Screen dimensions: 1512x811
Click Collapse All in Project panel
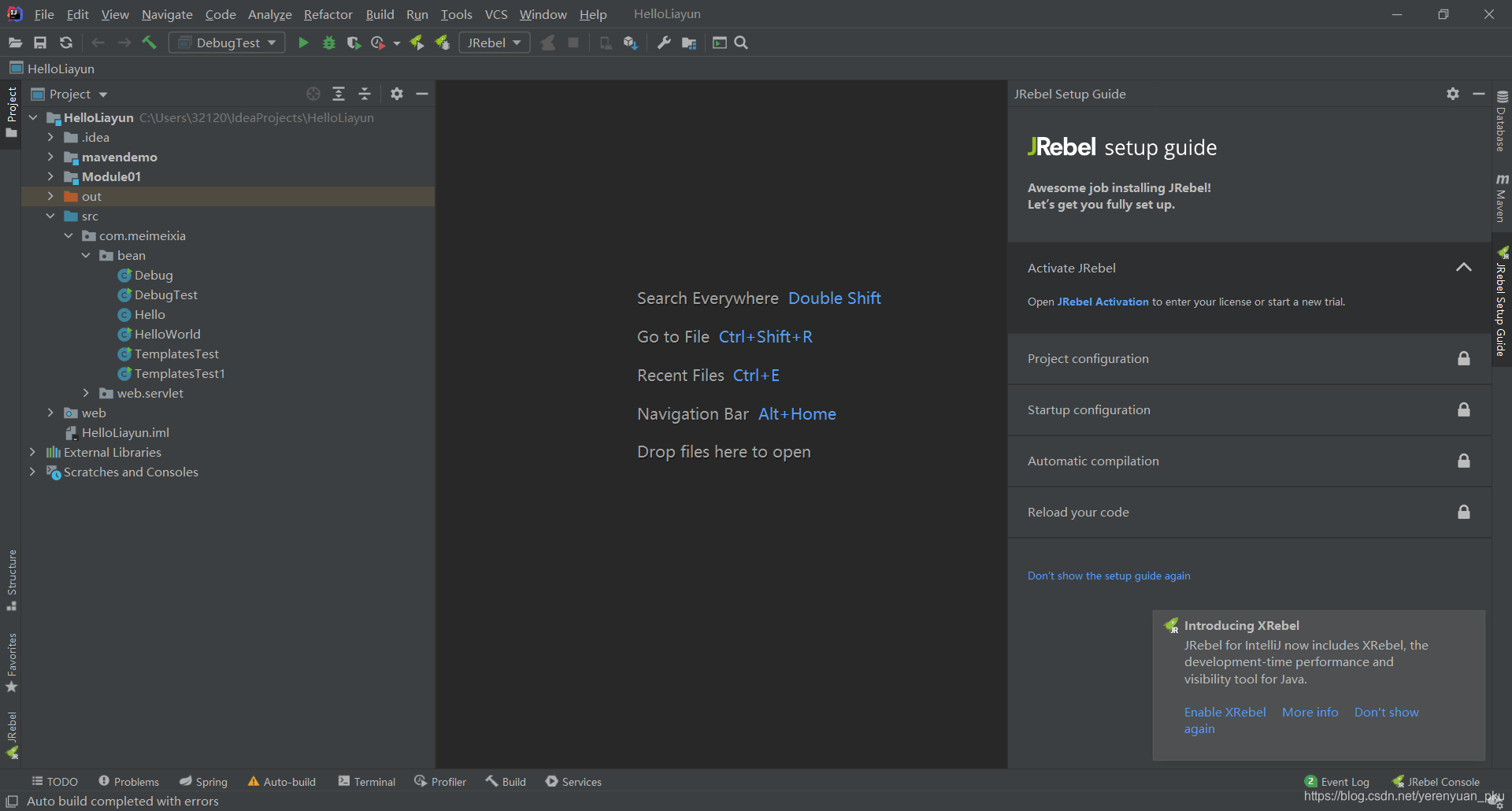pyautogui.click(x=365, y=94)
